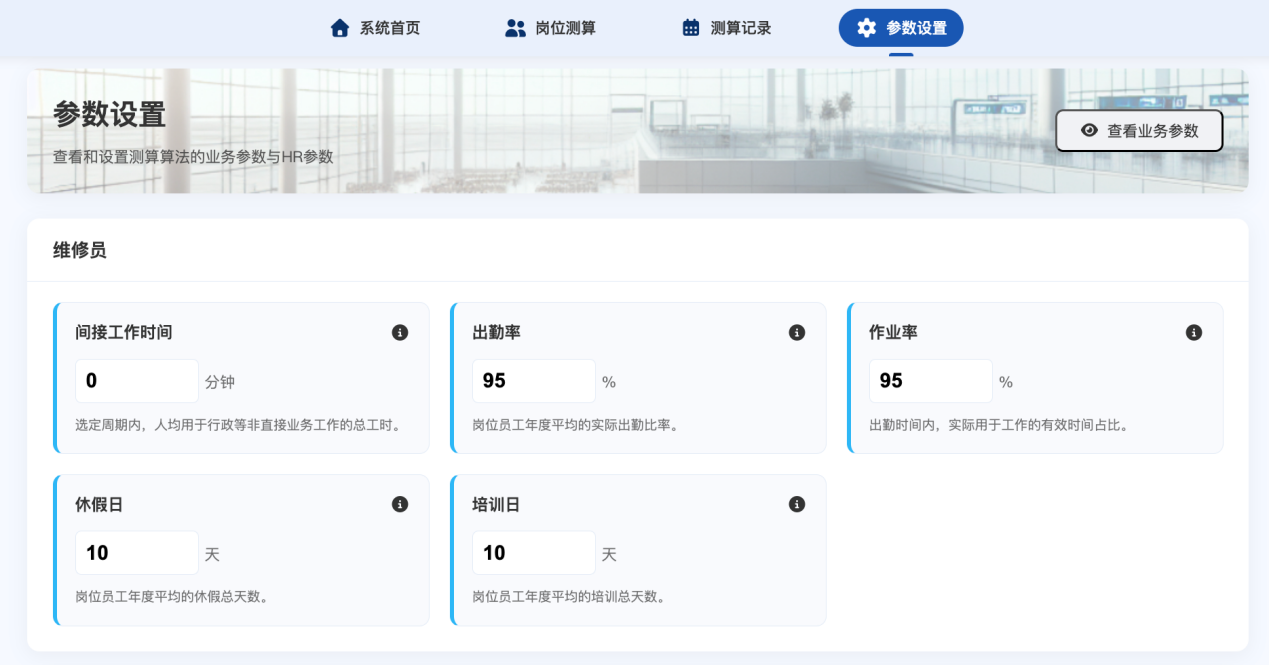
Task: Select the 参数设置 tab
Action: (901, 28)
